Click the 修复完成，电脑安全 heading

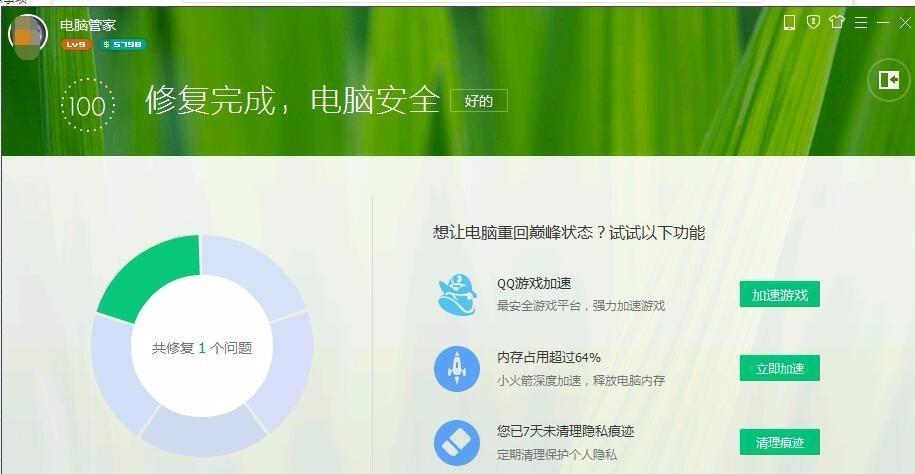[292, 100]
